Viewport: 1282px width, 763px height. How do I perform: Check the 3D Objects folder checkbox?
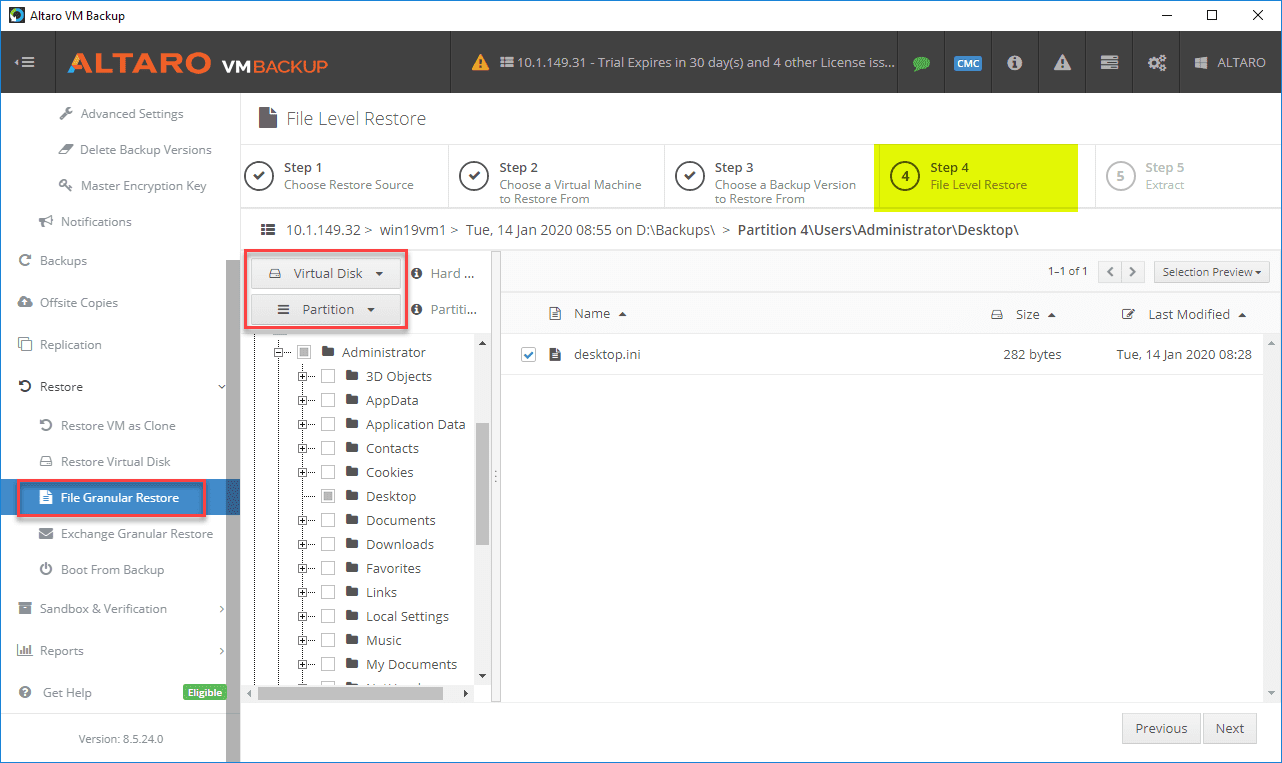click(328, 376)
